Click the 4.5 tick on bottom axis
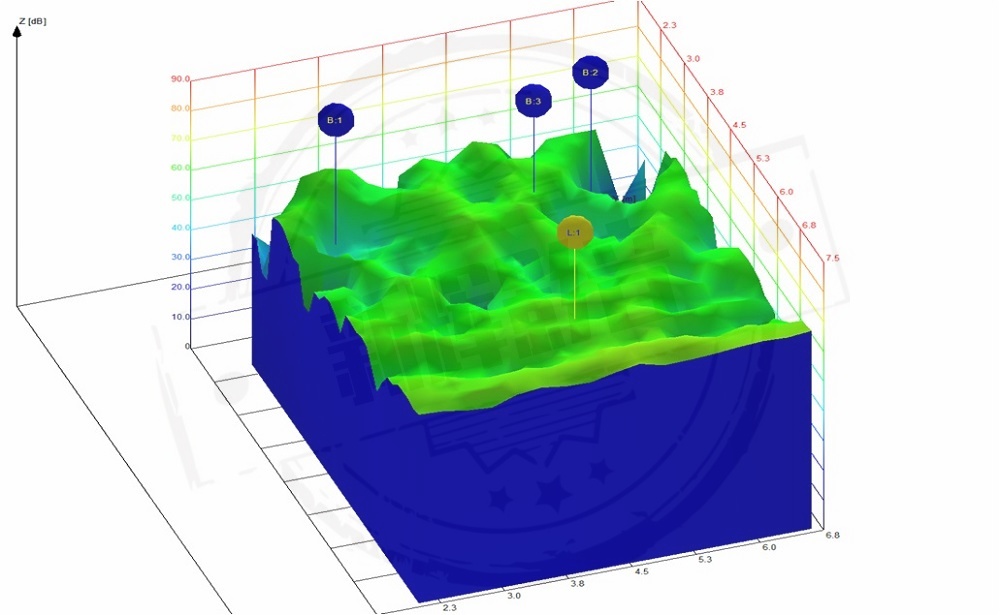1000x615 pixels. click(641, 572)
